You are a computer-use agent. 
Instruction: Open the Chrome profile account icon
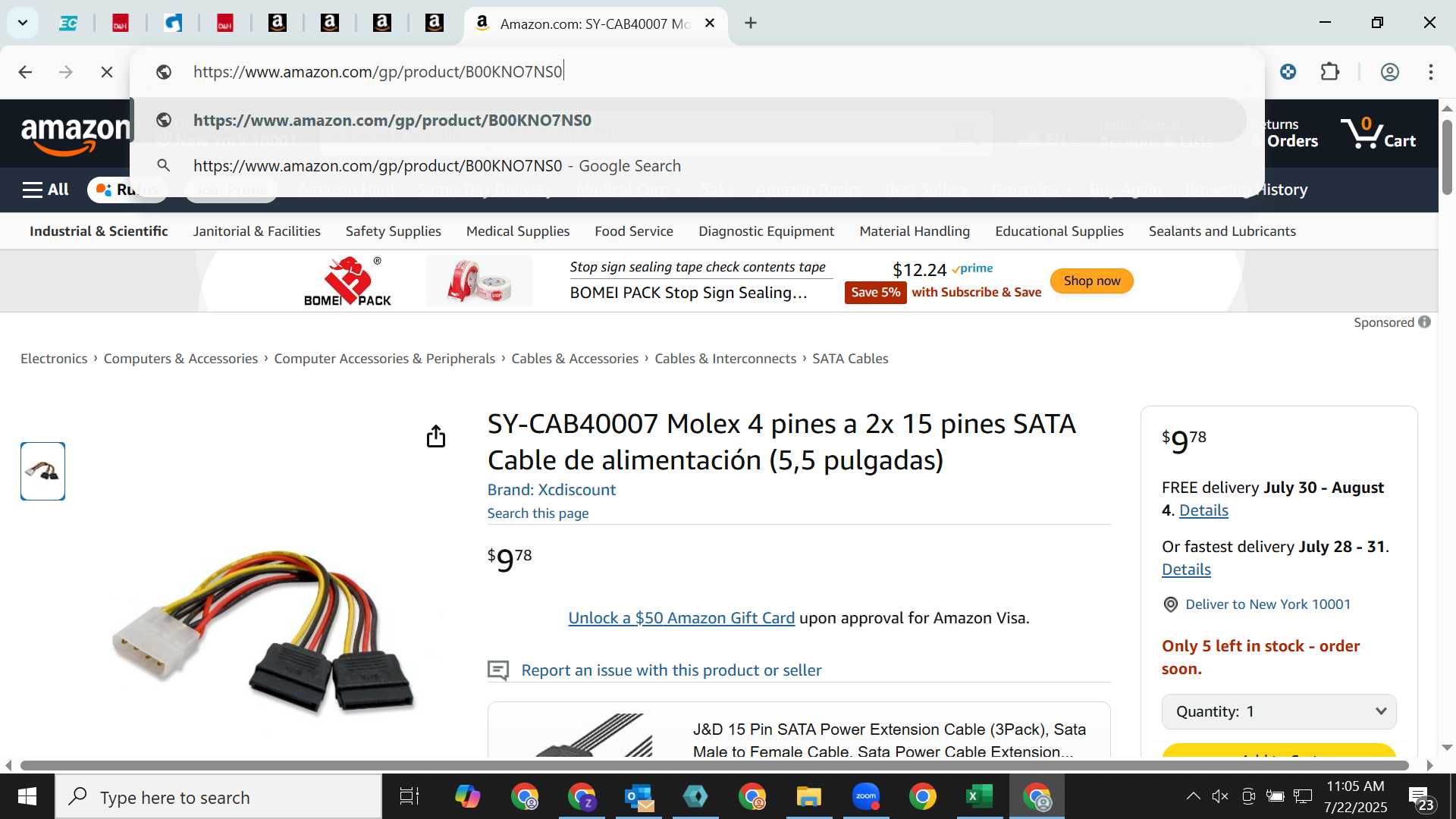(x=1389, y=72)
